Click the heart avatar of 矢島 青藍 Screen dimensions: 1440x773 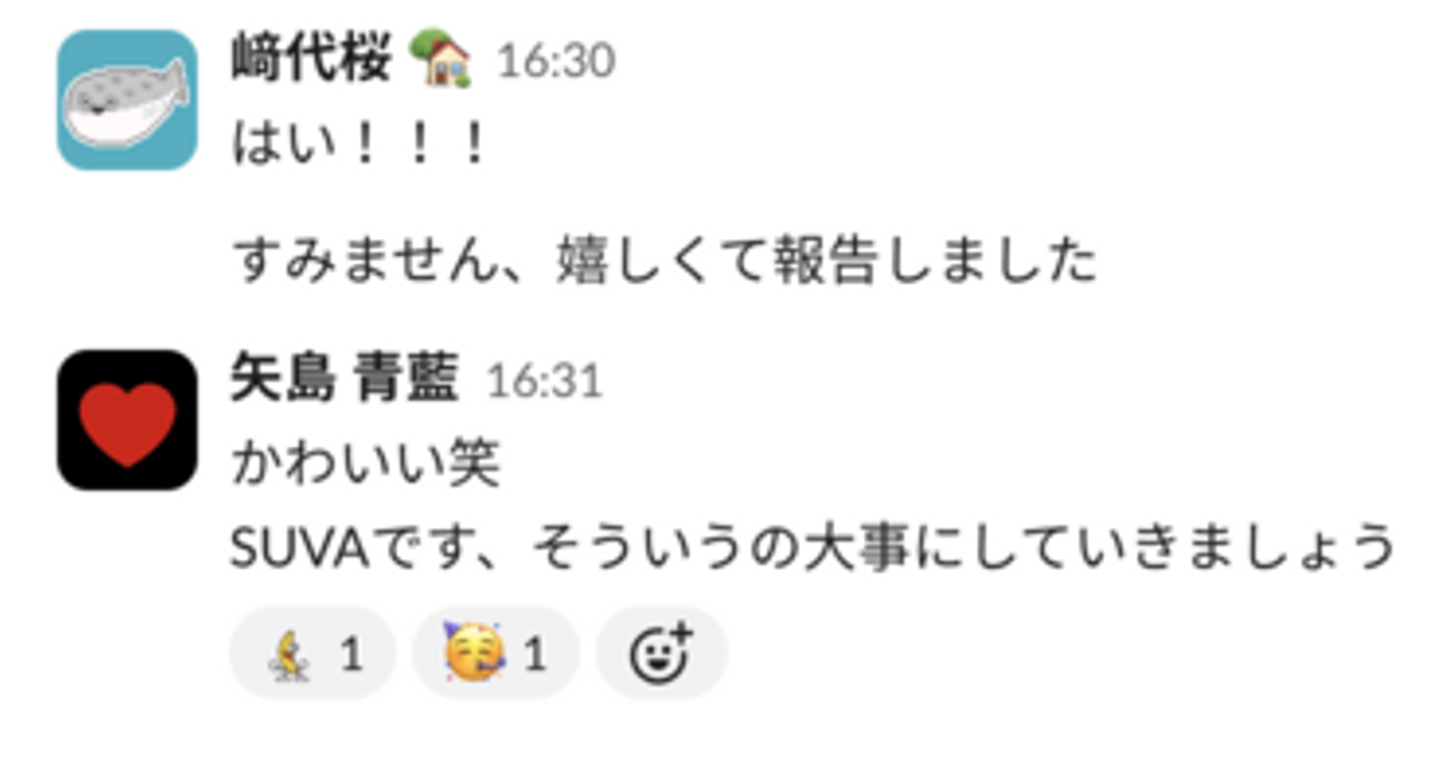(127, 420)
